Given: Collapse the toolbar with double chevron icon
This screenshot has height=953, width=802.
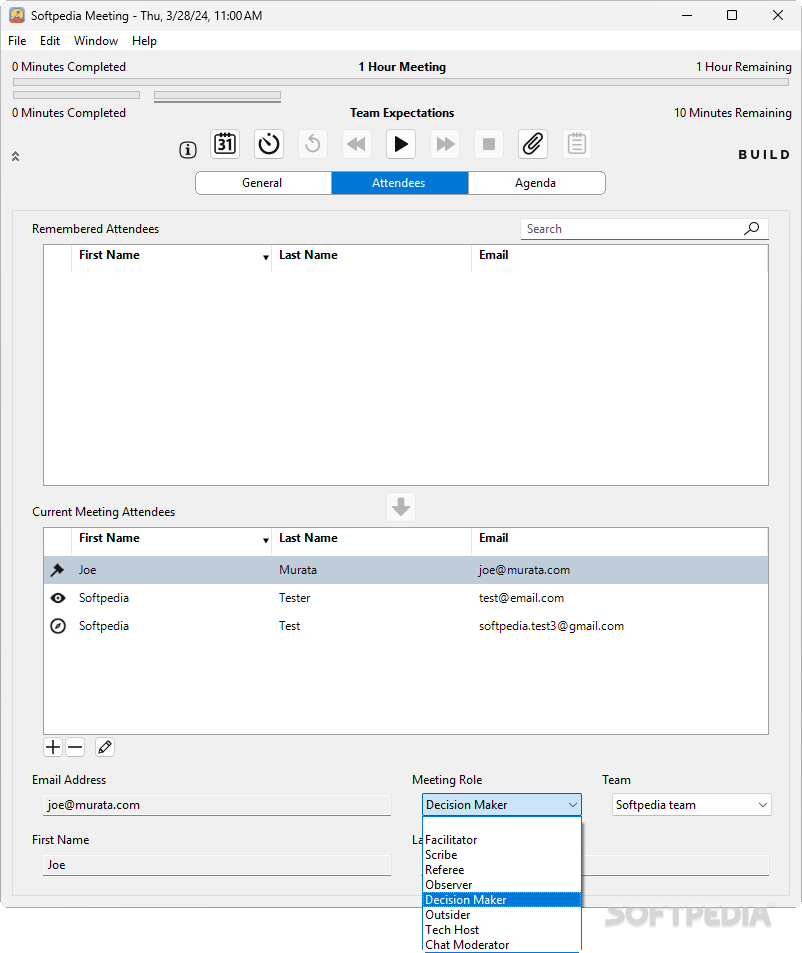Looking at the screenshot, I should [16, 156].
